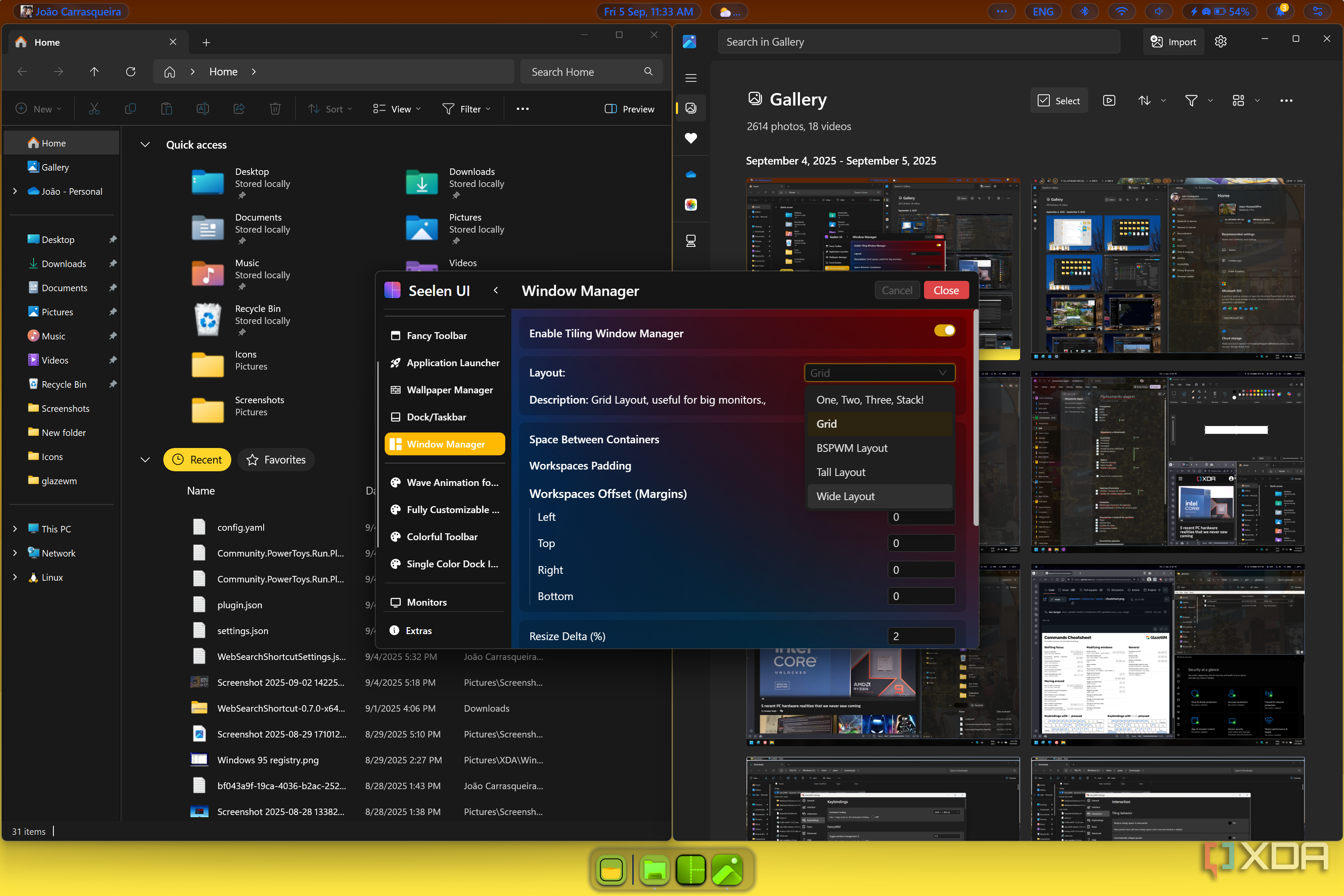This screenshot has height=896, width=1344.
Task: Open the Bluetooth icon in top bar
Action: tap(1084, 12)
